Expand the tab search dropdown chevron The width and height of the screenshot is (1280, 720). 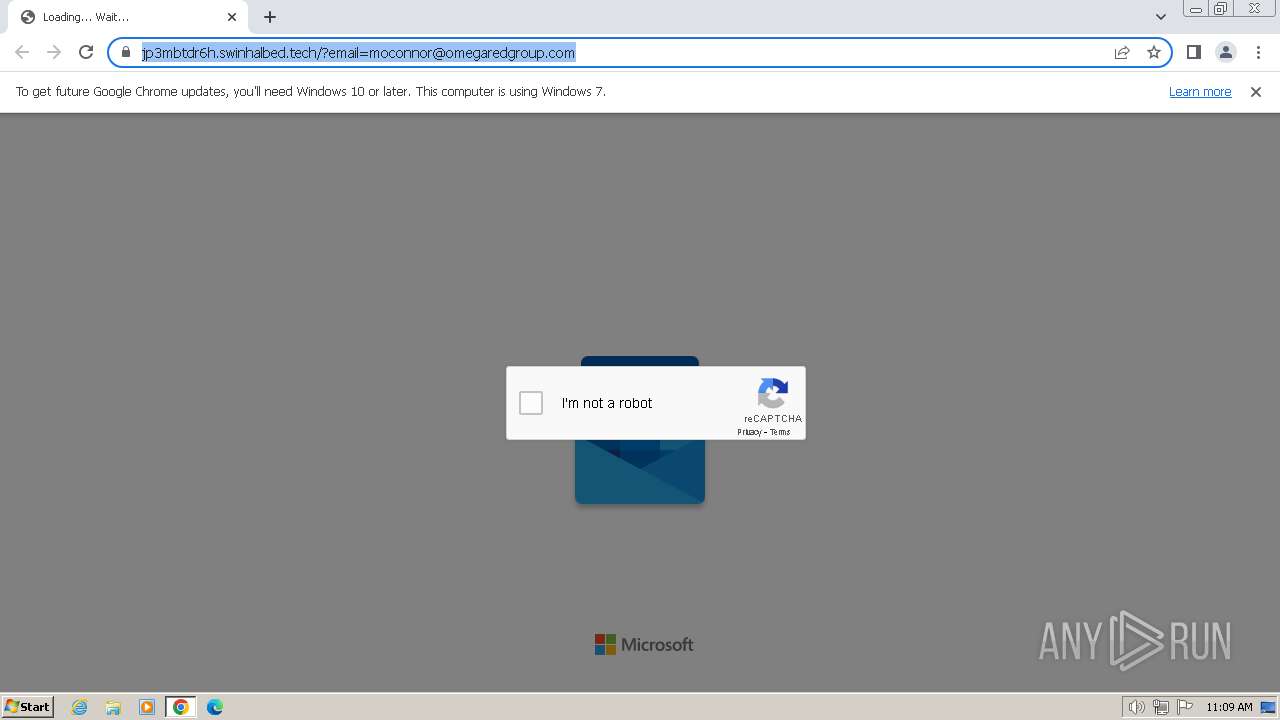click(x=1160, y=17)
